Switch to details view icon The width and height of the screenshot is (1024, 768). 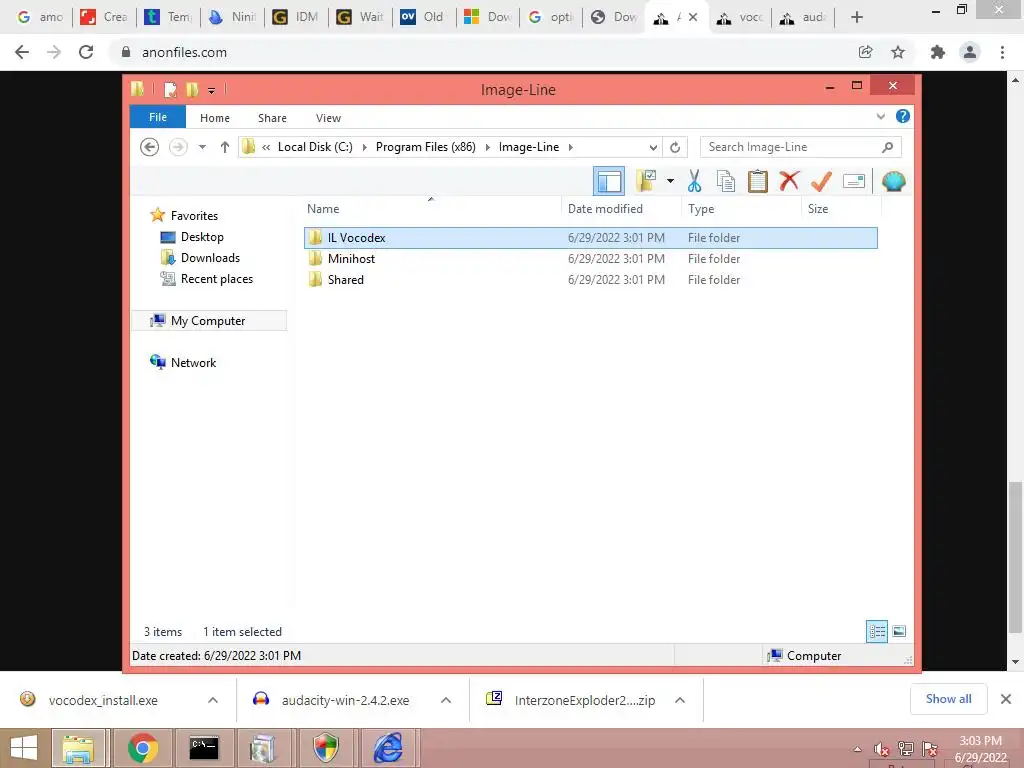click(x=877, y=631)
